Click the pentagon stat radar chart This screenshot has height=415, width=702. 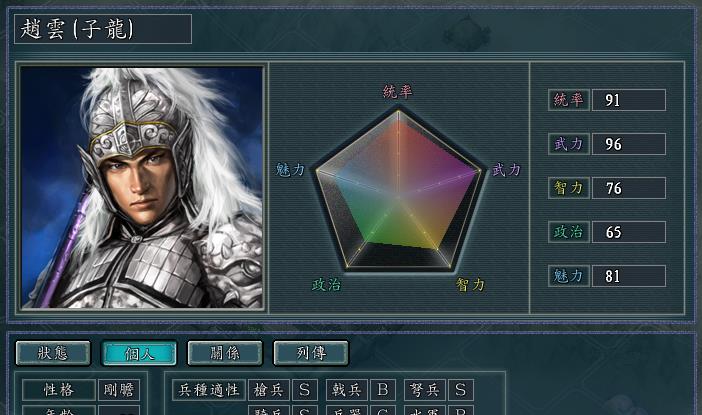398,188
